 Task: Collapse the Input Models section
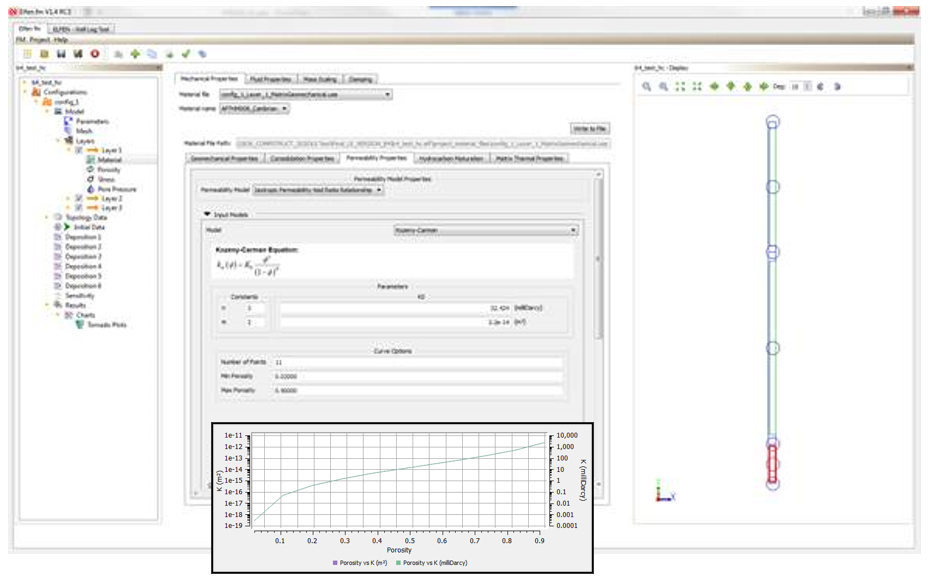(207, 214)
